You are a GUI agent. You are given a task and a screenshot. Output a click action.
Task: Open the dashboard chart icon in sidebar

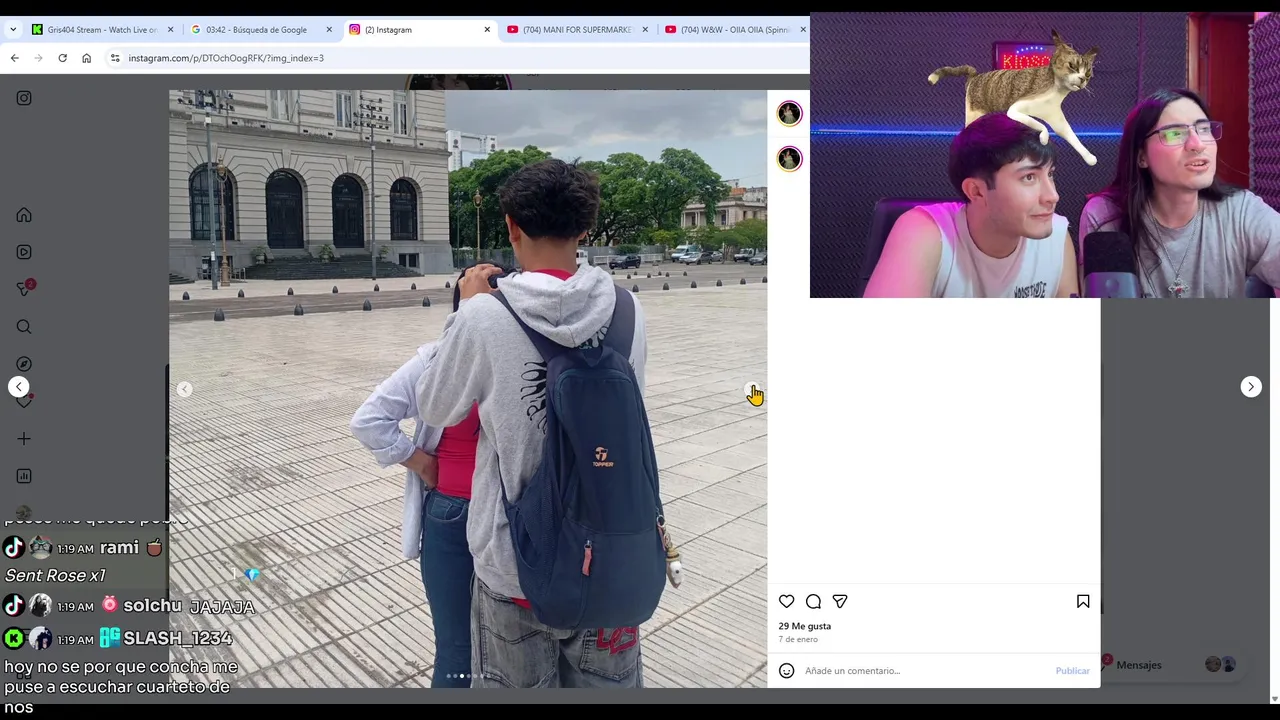24,476
